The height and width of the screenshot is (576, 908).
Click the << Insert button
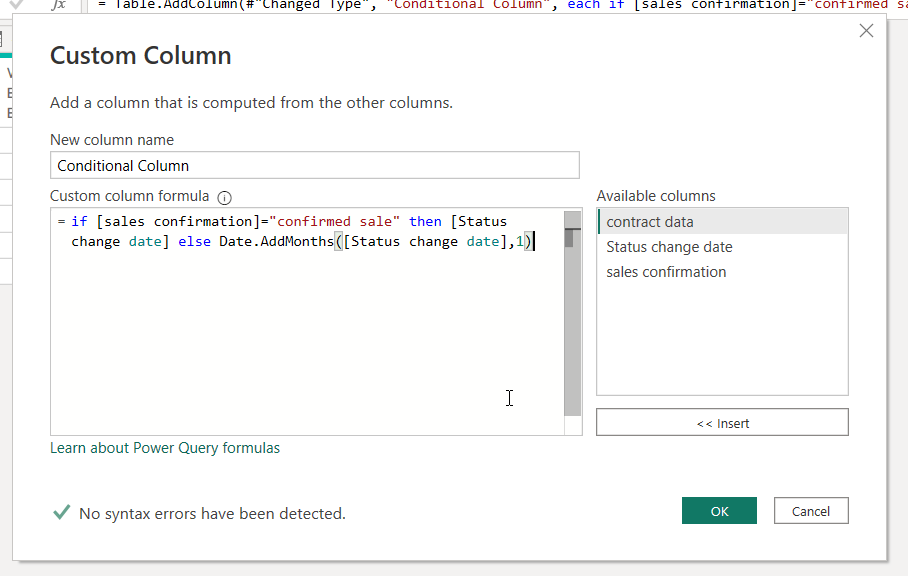[722, 423]
